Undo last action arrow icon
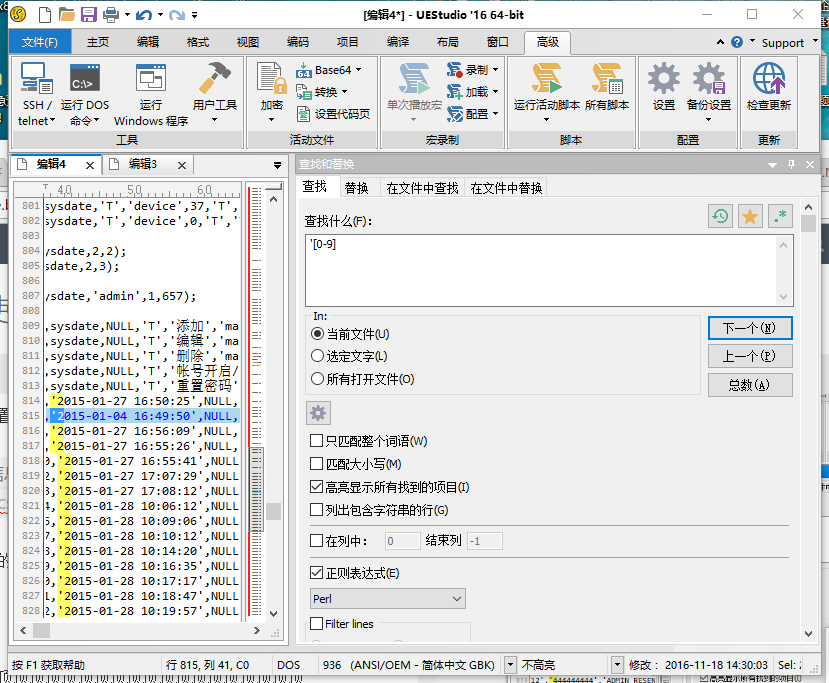Image resolution: width=829 pixels, height=683 pixels. click(144, 15)
